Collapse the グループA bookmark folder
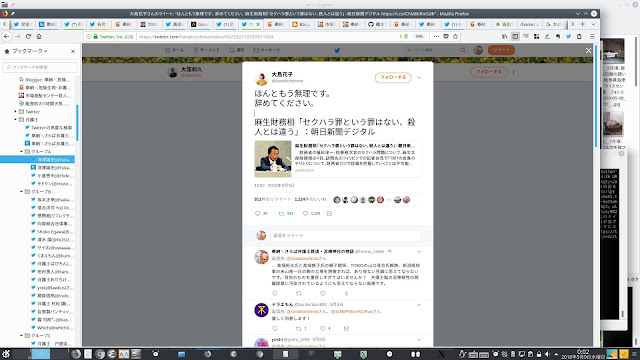 pyautogui.click(x=22, y=151)
